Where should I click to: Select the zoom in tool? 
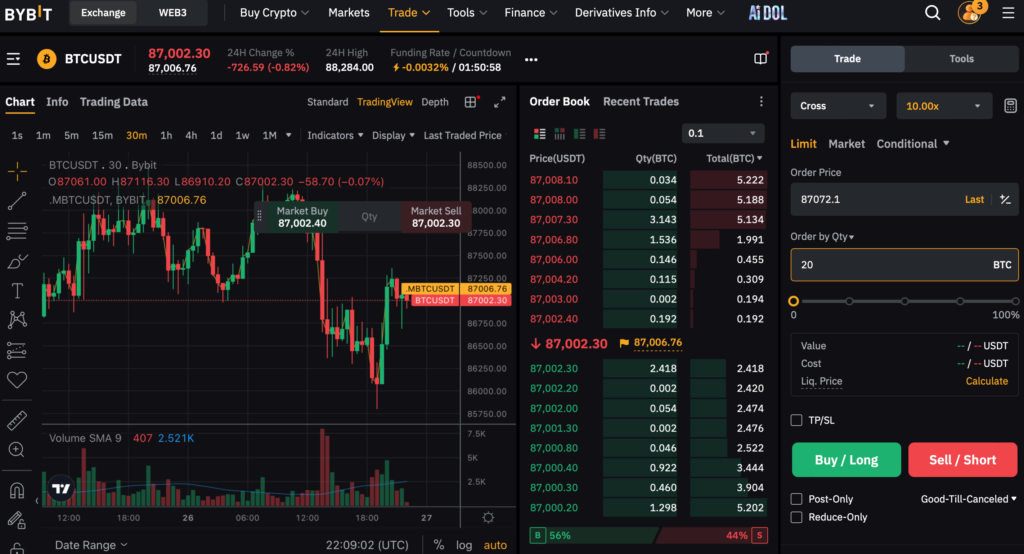click(x=17, y=449)
